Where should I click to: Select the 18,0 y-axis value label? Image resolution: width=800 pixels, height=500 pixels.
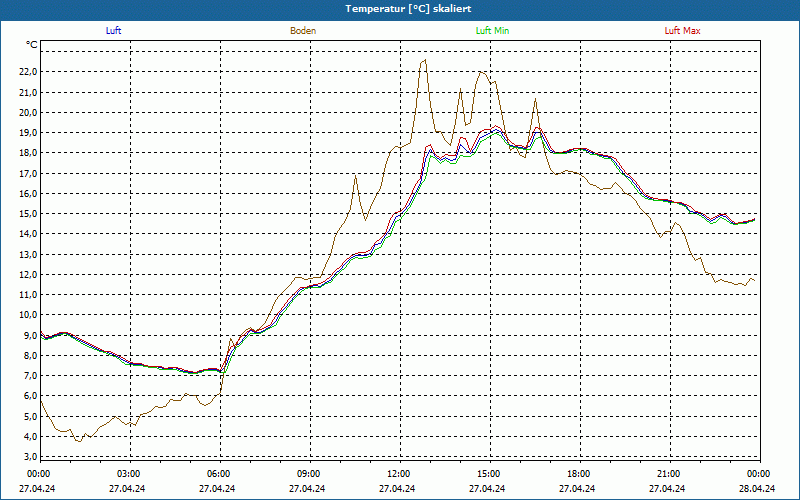point(26,153)
